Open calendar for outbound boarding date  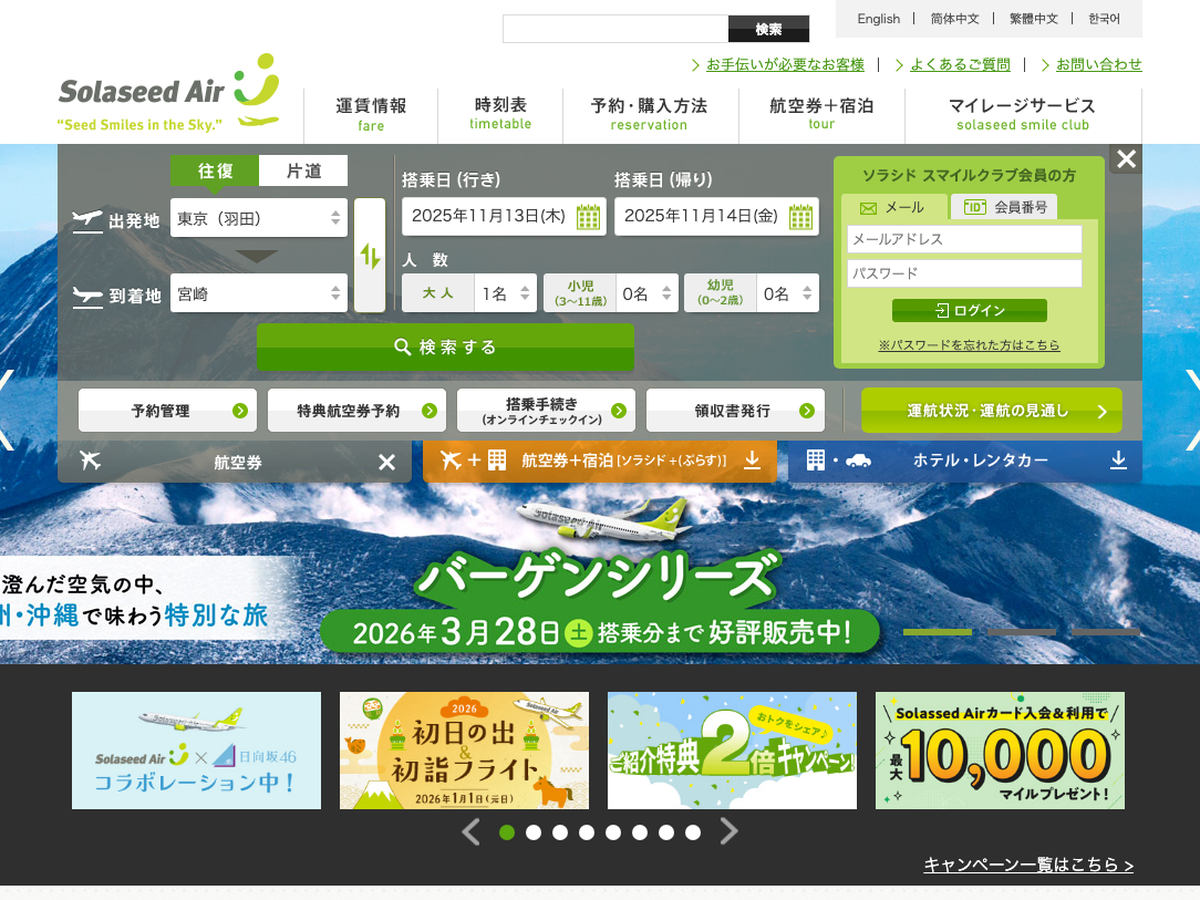[x=588, y=217]
